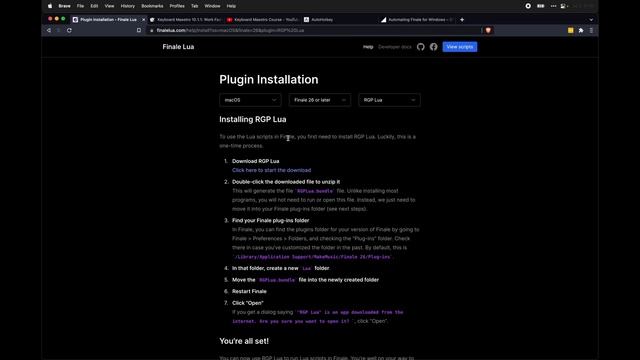Click the 'Installing RGP Lua' heading
640x360 pixels.
click(x=253, y=120)
